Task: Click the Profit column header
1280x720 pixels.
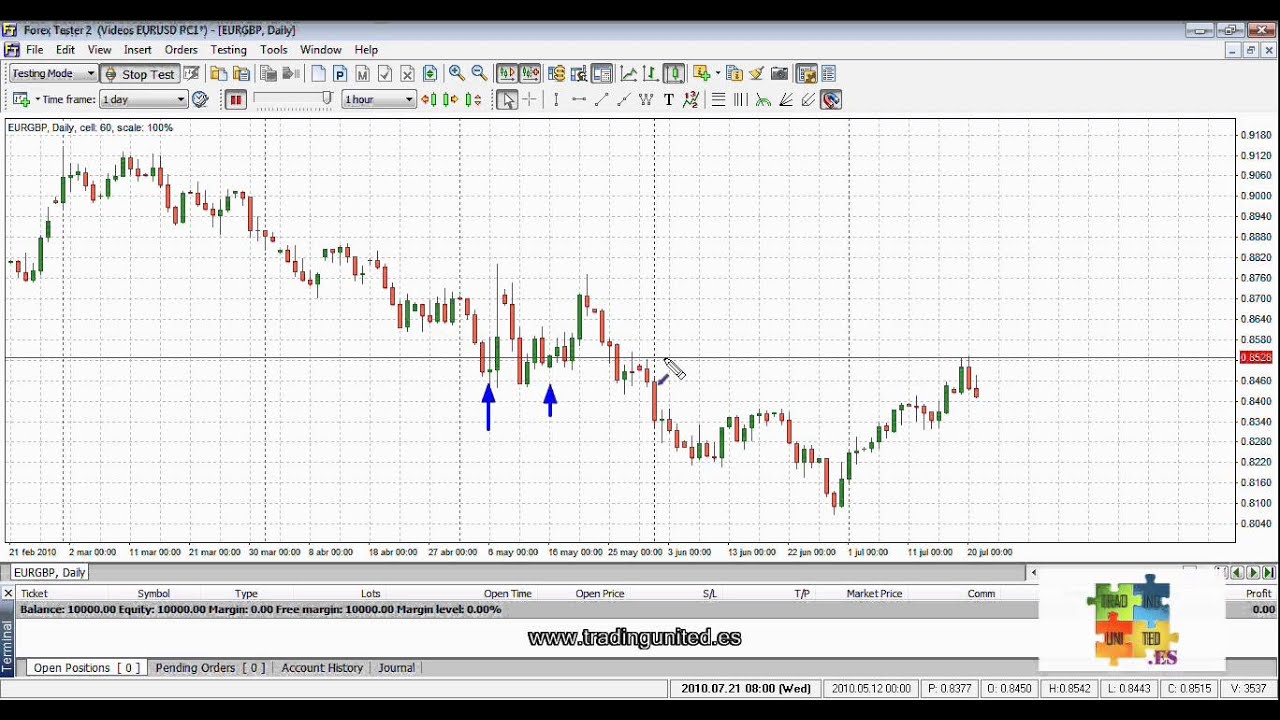Action: tap(1258, 593)
